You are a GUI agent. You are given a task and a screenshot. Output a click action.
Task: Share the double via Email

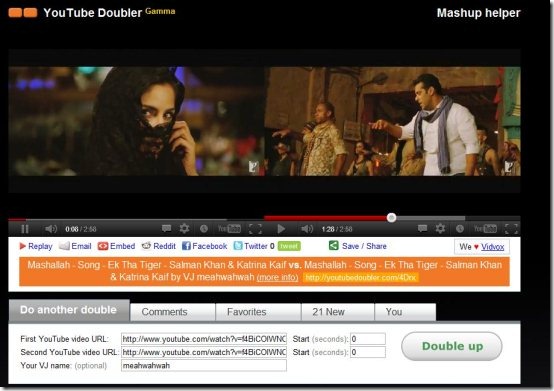click(81, 246)
